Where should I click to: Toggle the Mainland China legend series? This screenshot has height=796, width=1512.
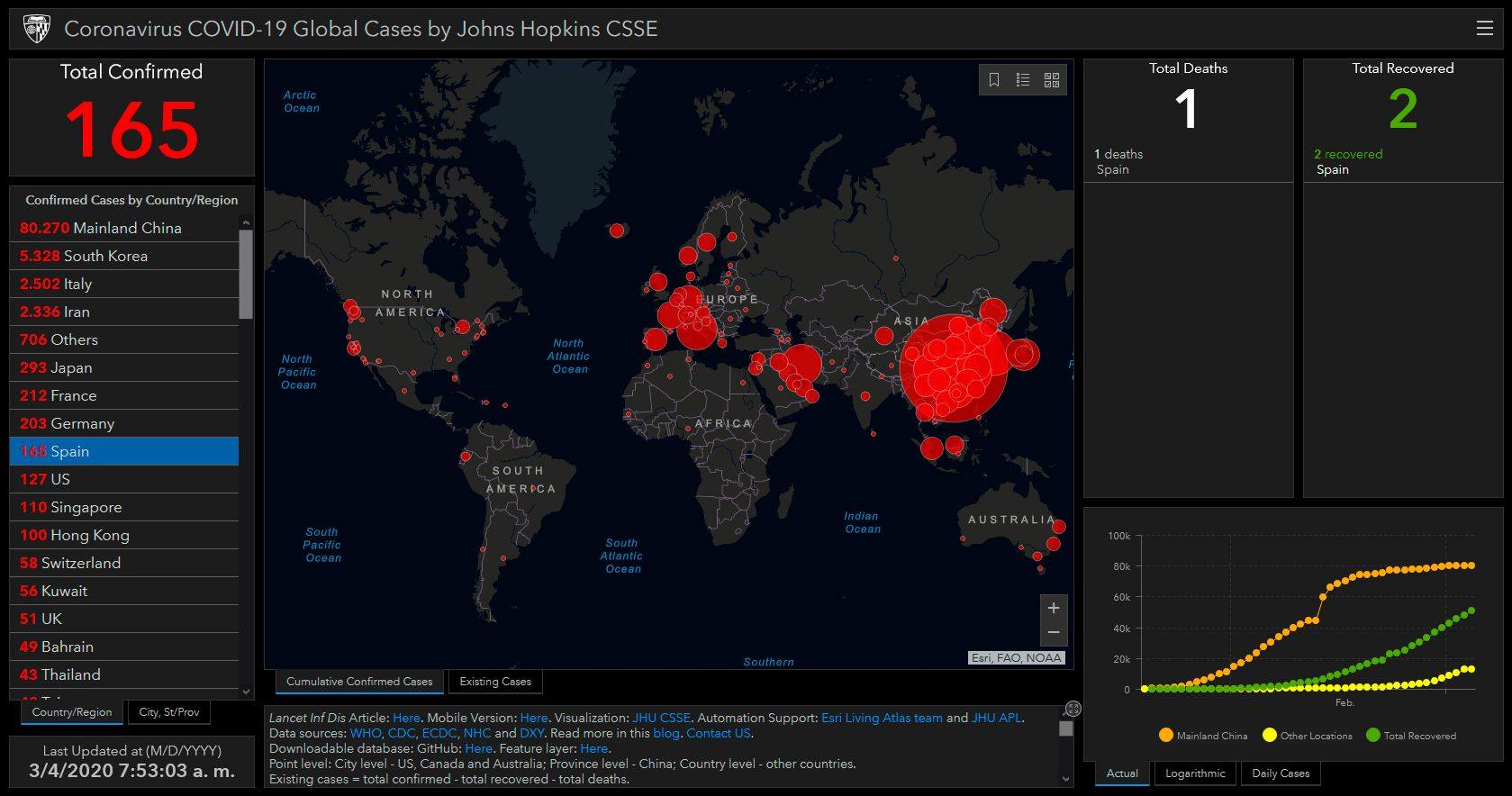pos(1203,736)
